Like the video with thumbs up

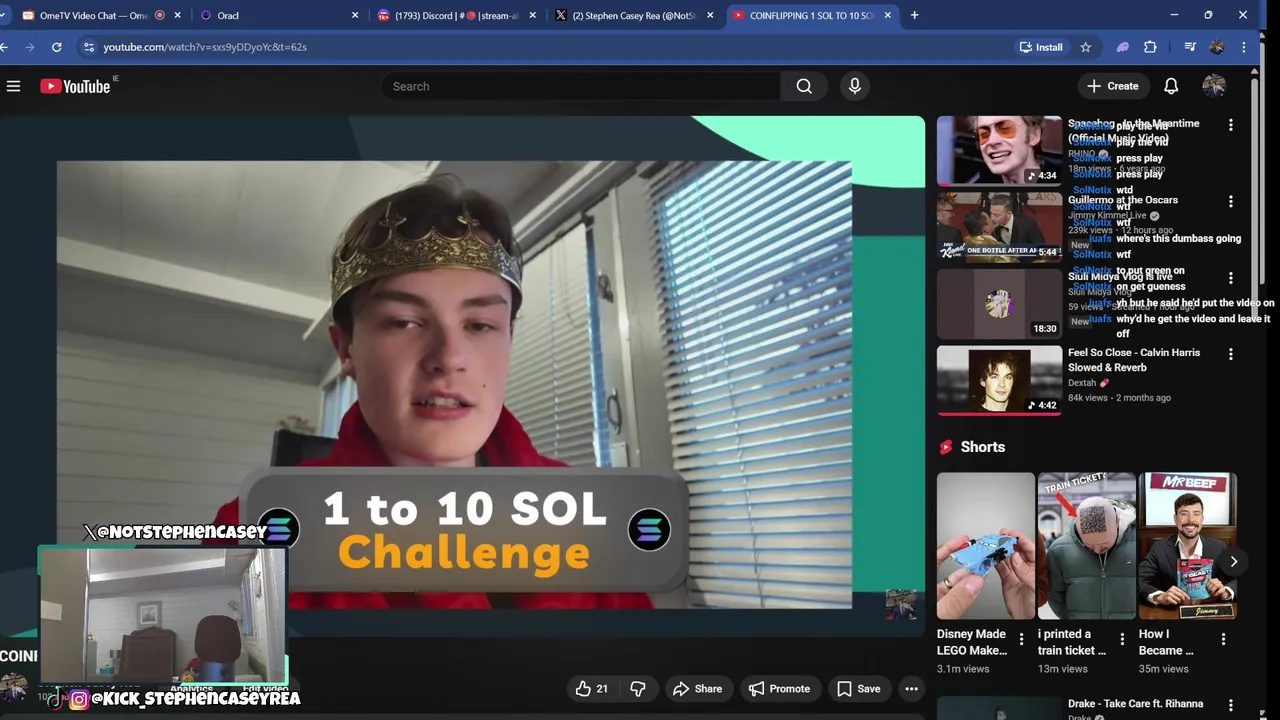(x=592, y=688)
